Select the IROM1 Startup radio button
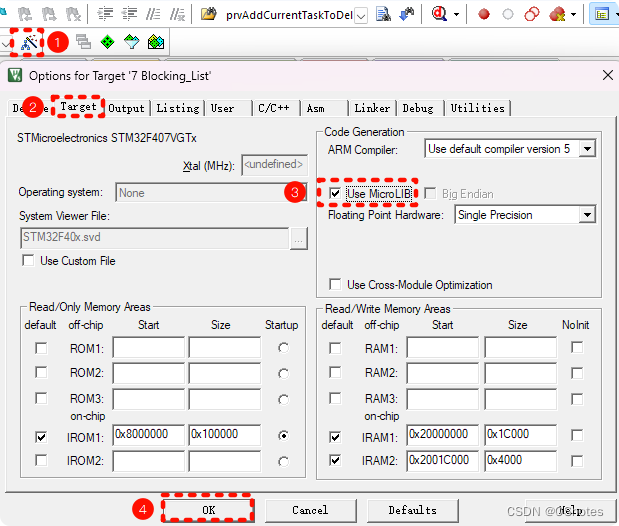This screenshot has height=526, width=619. (283, 436)
